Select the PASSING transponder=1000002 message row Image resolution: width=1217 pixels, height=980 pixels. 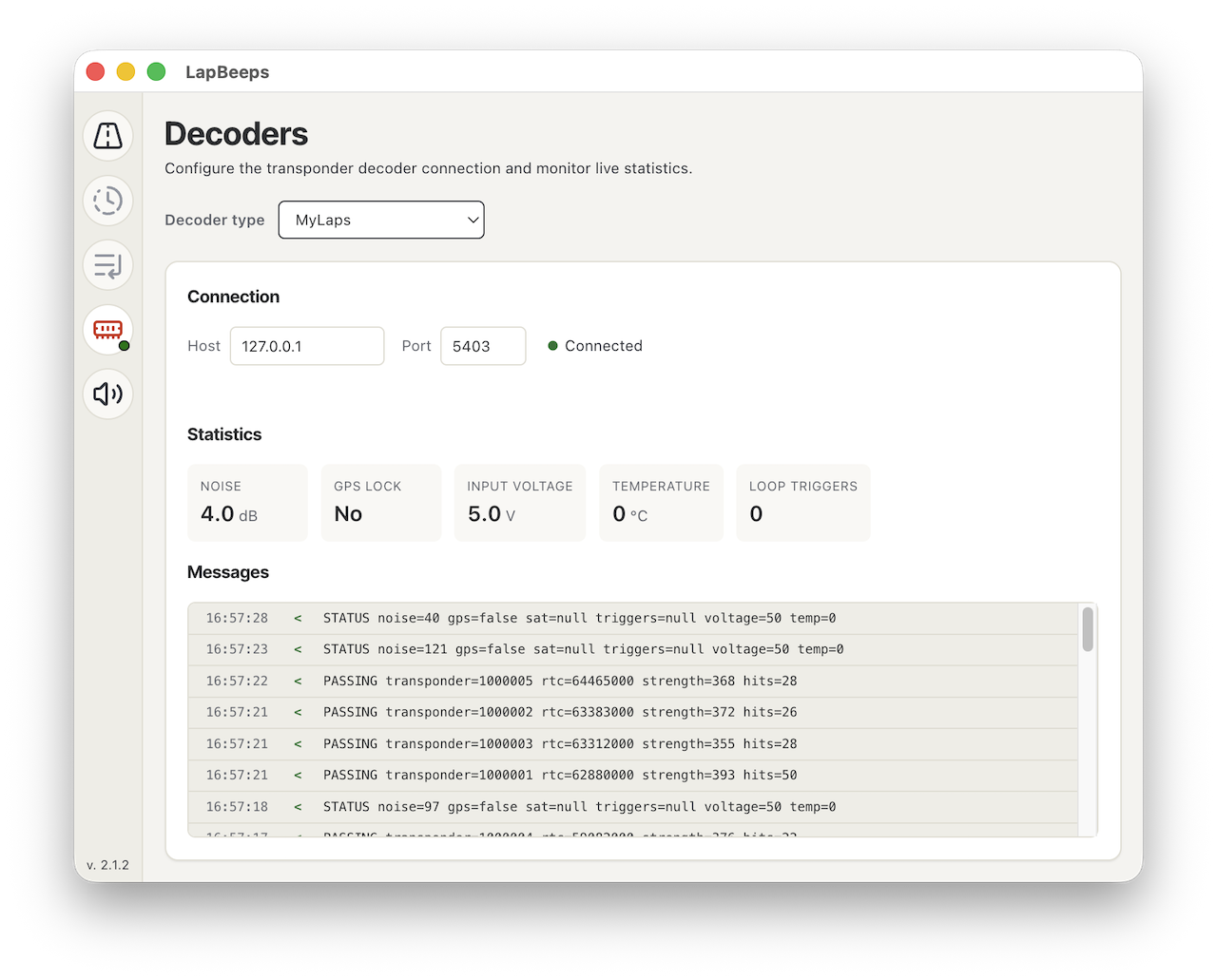[x=633, y=713]
